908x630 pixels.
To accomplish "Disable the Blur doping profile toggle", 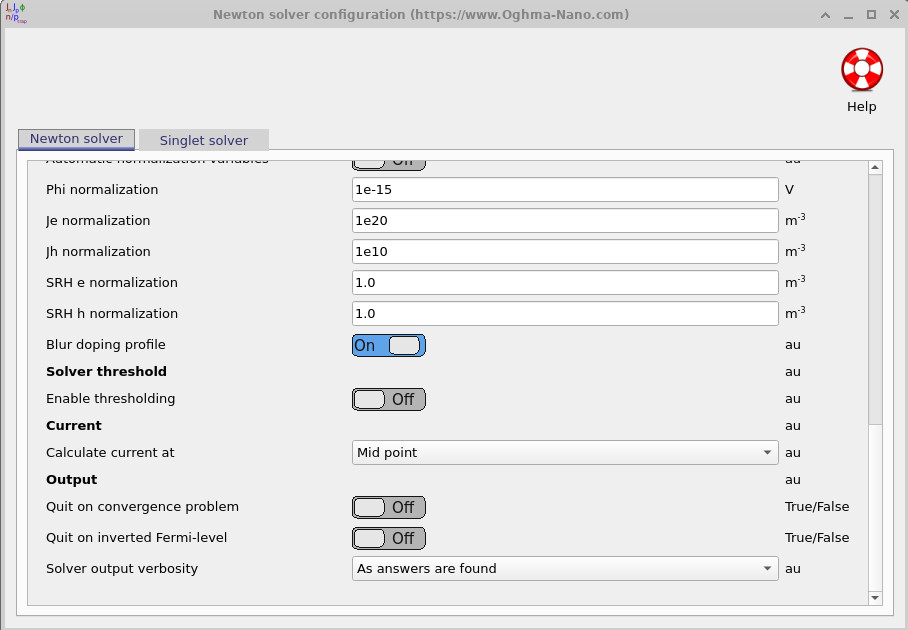I will pyautogui.click(x=388, y=345).
